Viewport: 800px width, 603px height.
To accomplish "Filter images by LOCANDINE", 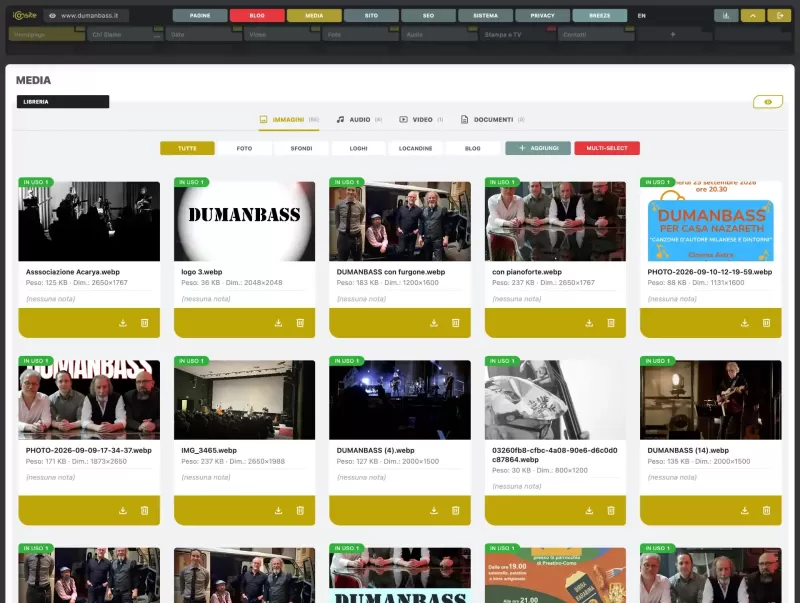I will [x=415, y=148].
